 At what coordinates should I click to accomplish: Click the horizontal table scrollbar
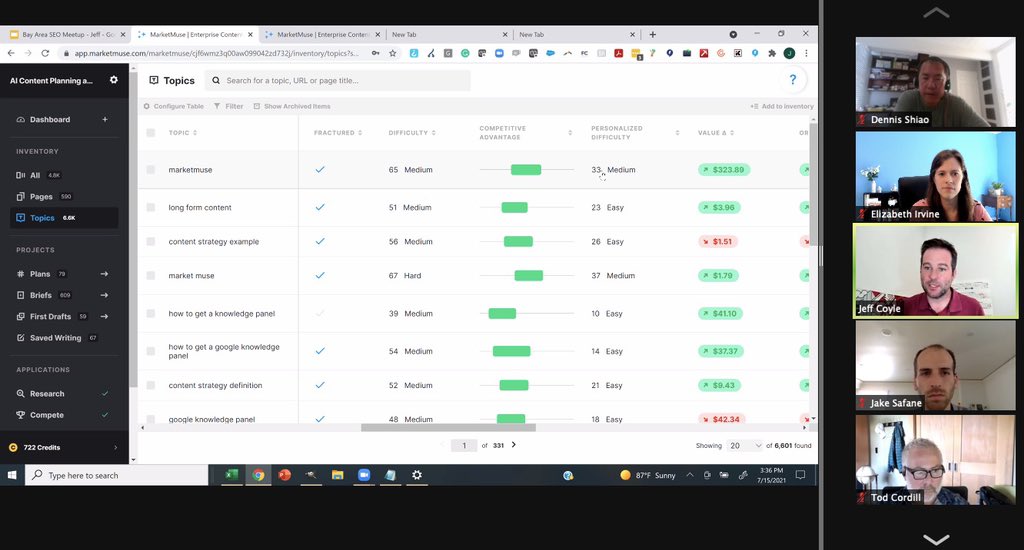click(x=448, y=428)
